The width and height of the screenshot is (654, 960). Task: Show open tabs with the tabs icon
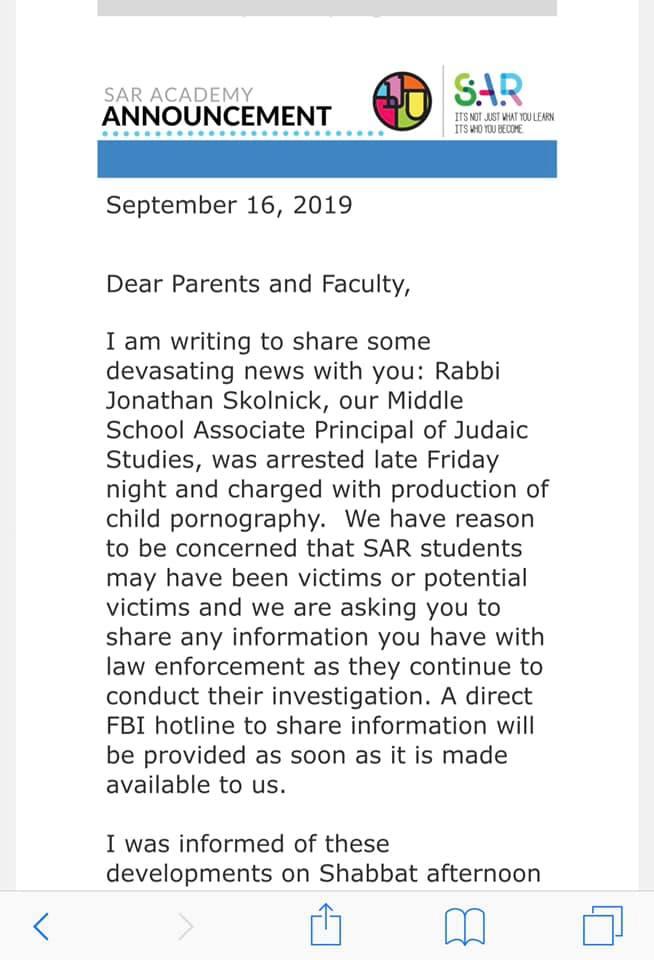[603, 926]
